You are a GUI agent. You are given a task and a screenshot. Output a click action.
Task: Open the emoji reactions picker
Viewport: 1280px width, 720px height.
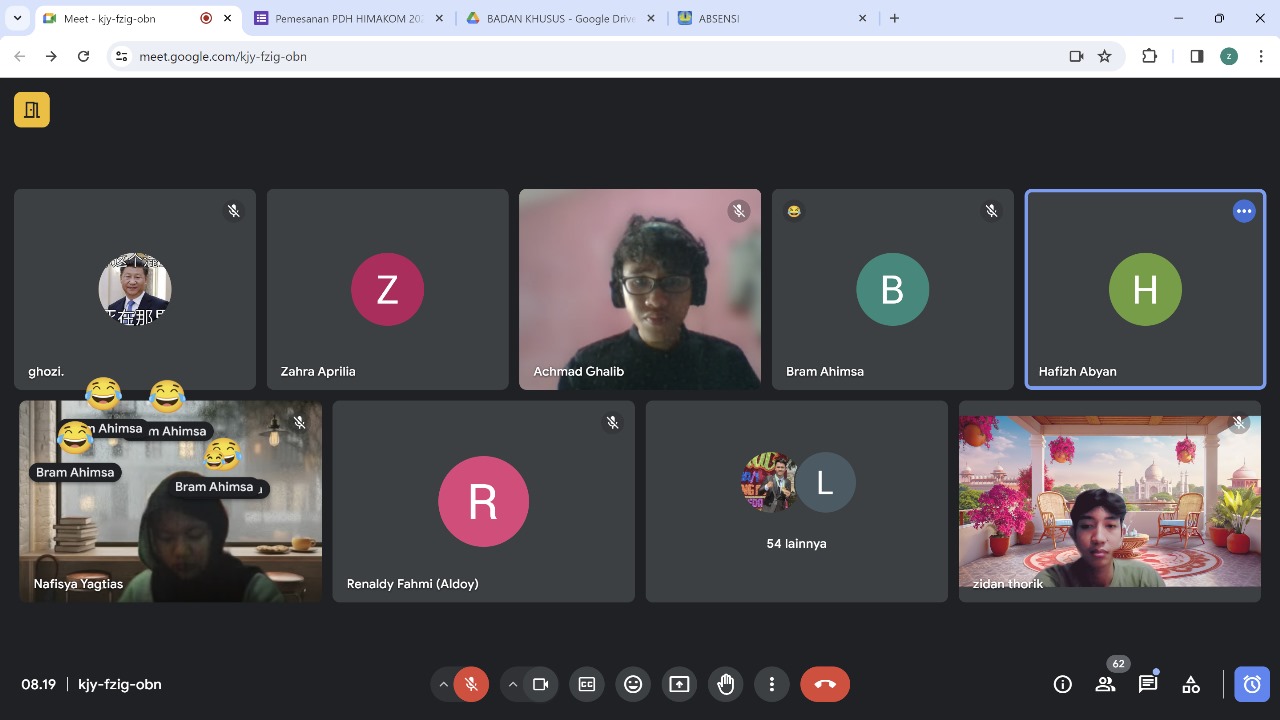633,684
